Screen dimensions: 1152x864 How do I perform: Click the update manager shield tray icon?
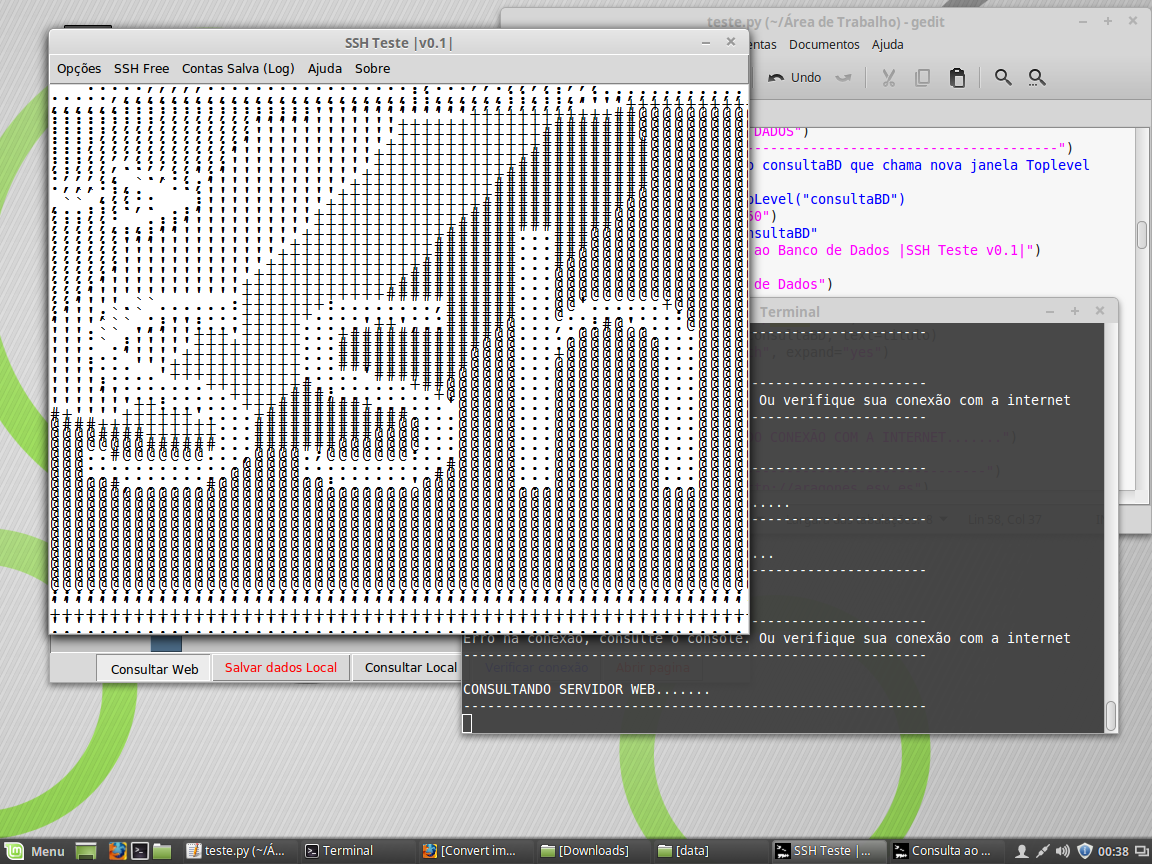click(1085, 851)
